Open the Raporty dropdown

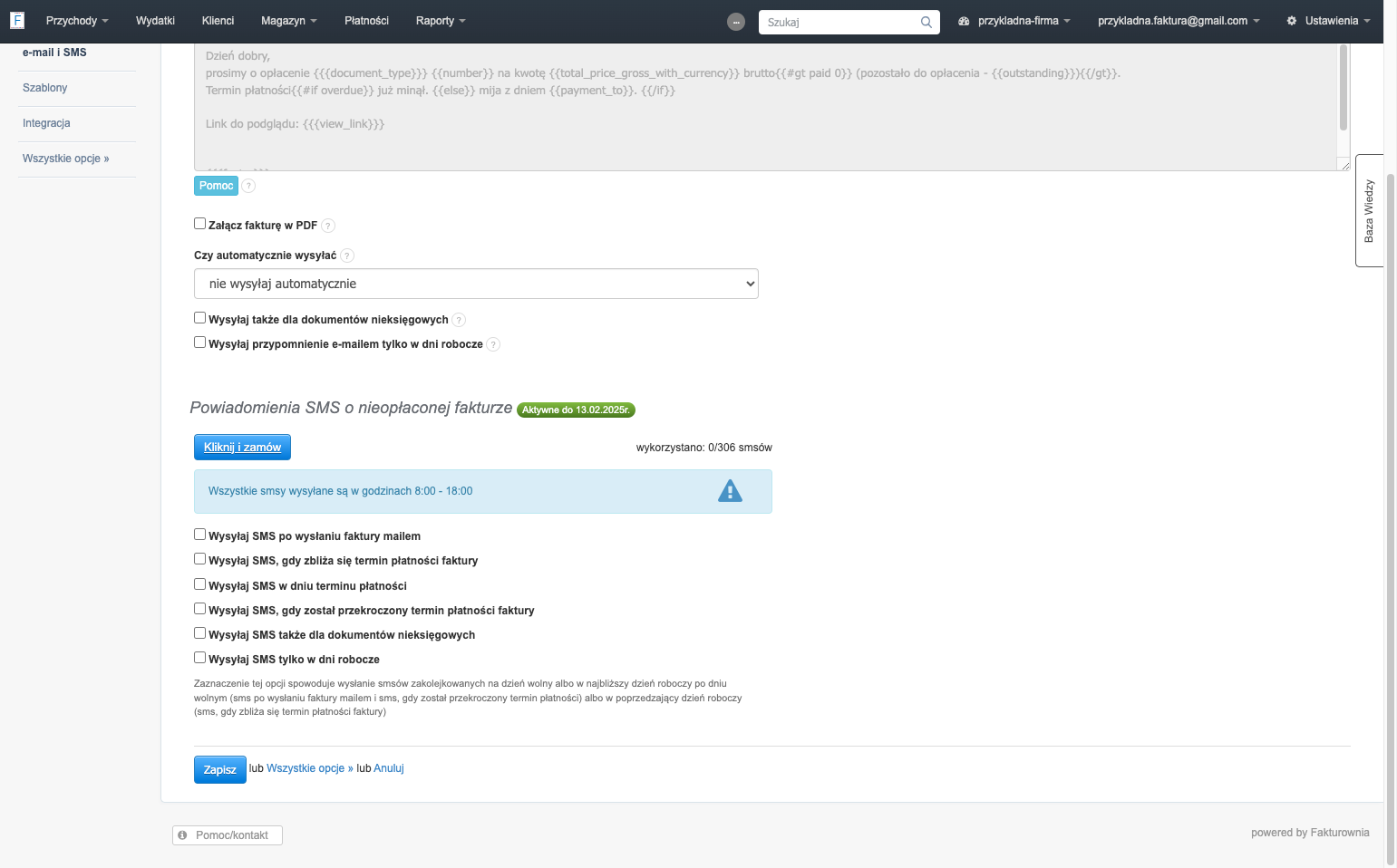[x=441, y=21]
